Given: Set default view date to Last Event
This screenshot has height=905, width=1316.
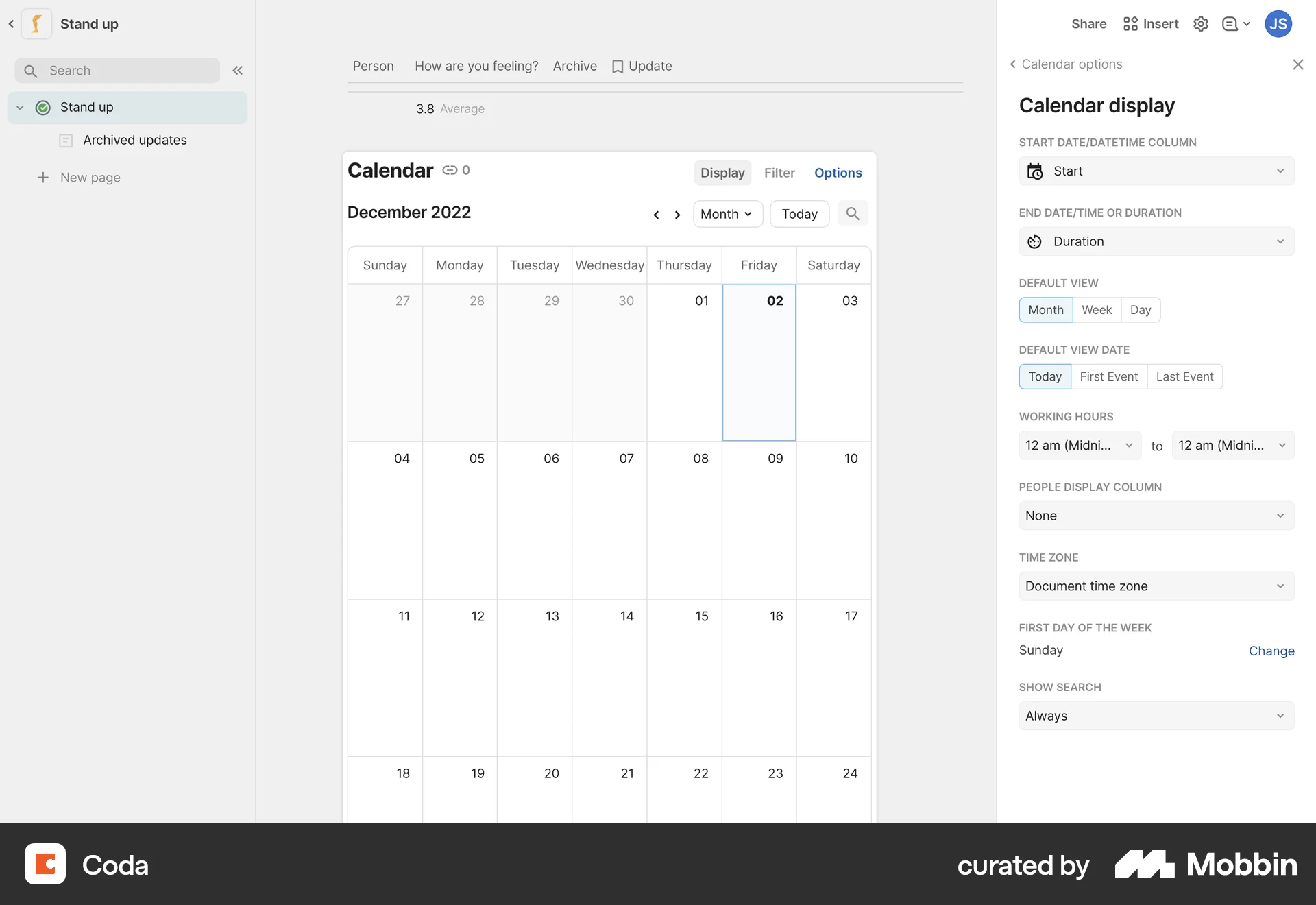Looking at the screenshot, I should pyautogui.click(x=1184, y=376).
